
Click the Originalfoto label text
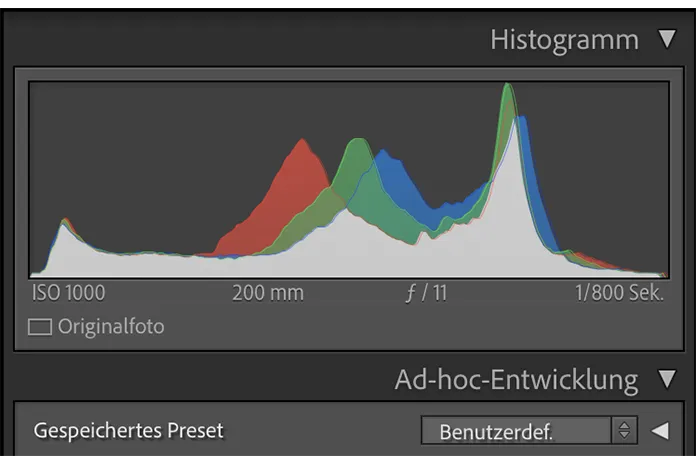tap(110, 327)
